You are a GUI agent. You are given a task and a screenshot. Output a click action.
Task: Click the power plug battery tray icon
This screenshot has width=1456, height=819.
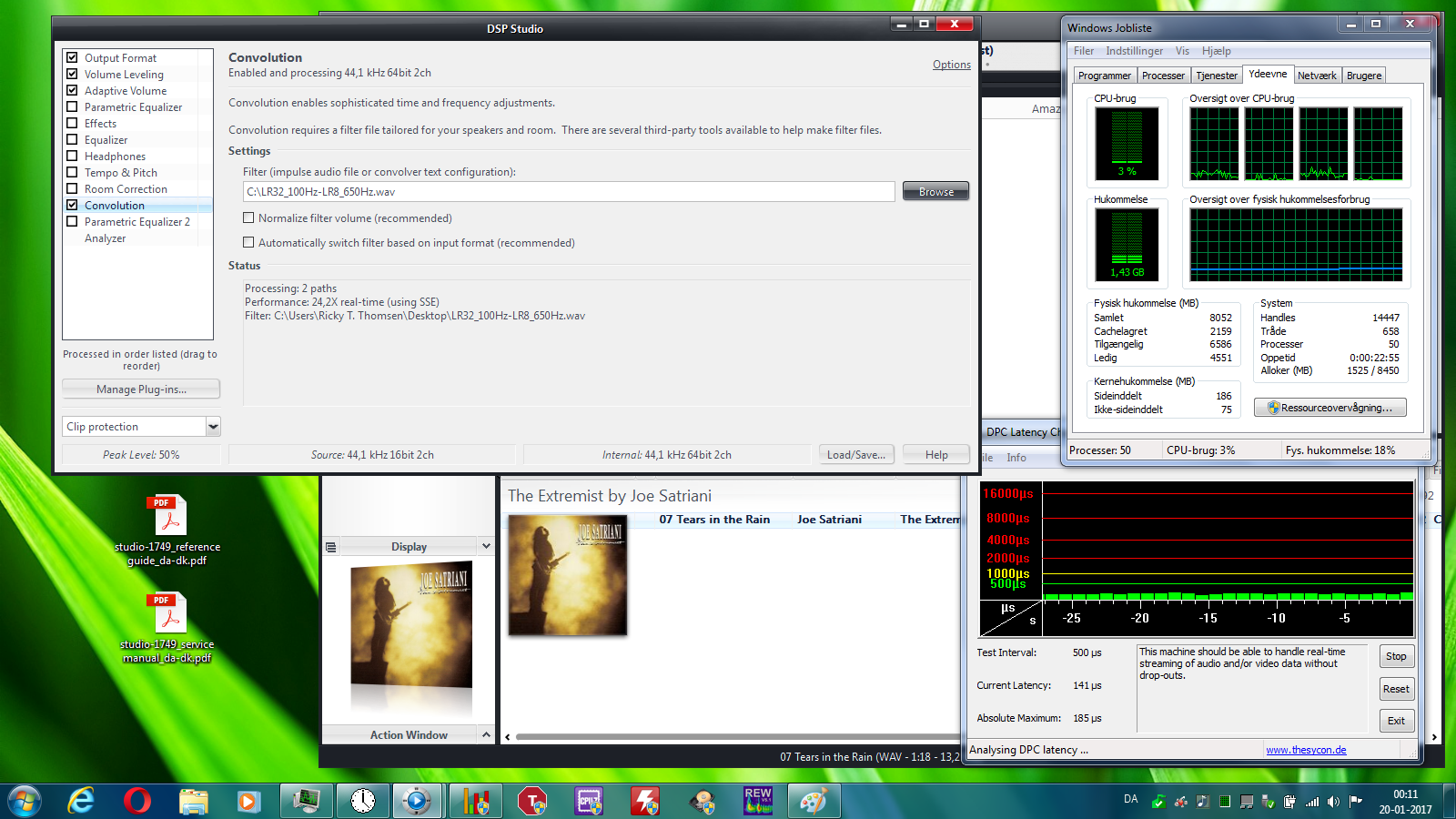pos(1289,801)
